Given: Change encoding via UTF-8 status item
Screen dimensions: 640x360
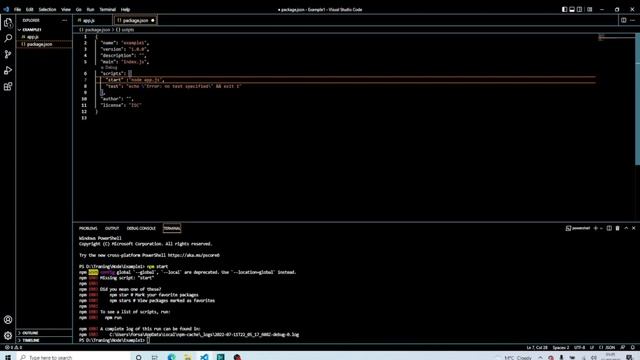Looking at the screenshot, I should 579,347.
